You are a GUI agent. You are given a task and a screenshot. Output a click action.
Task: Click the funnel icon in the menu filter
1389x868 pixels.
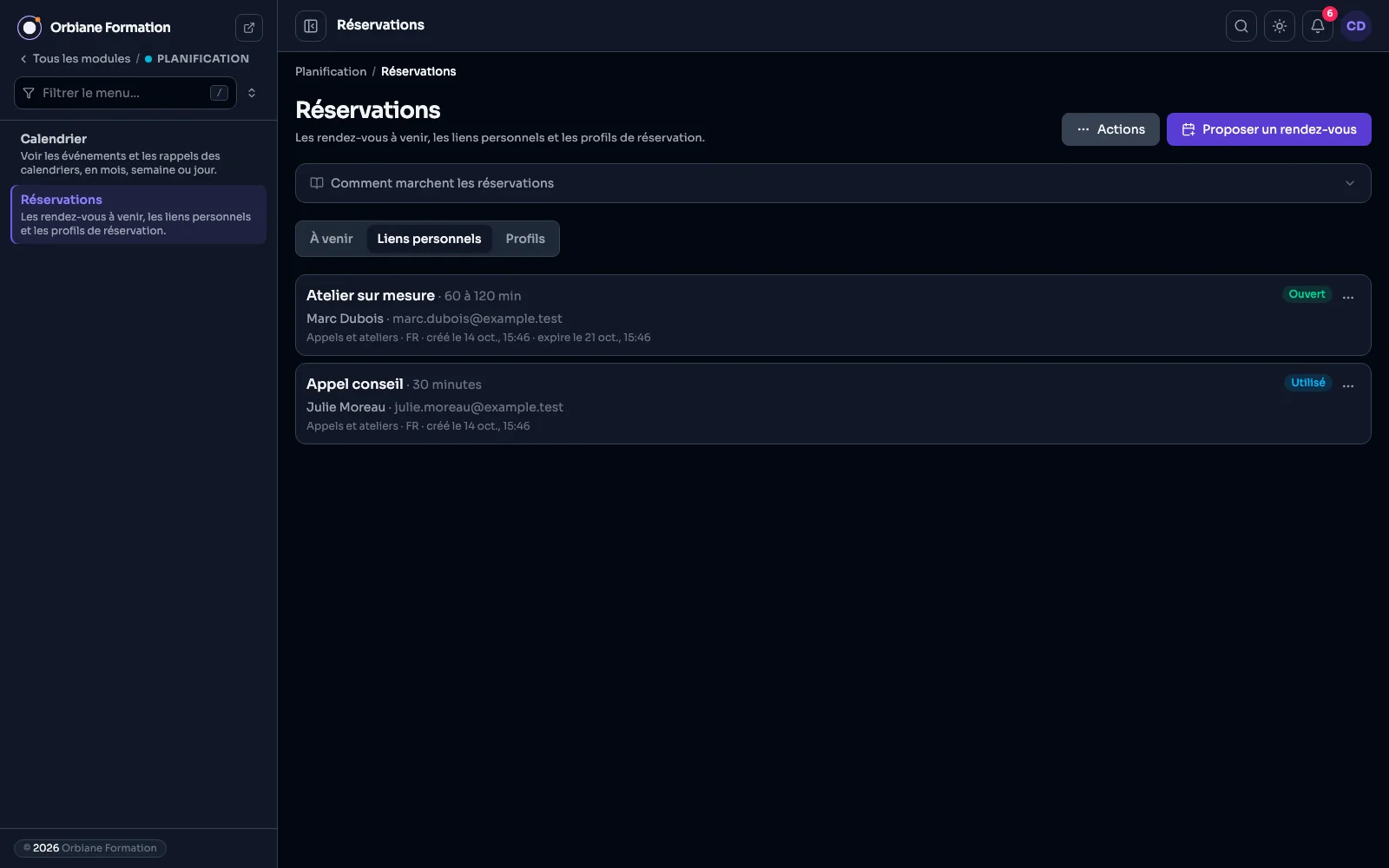pos(29,93)
